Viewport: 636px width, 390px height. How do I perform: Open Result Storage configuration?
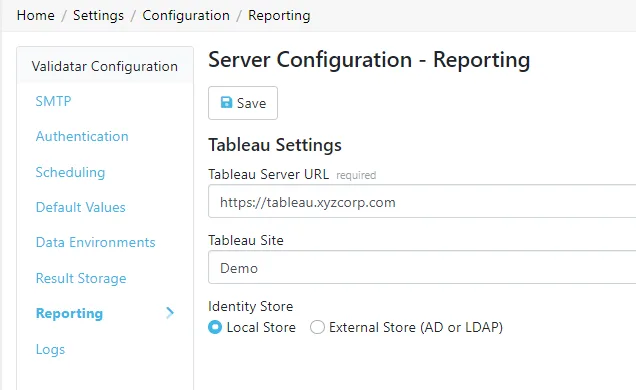(x=81, y=278)
